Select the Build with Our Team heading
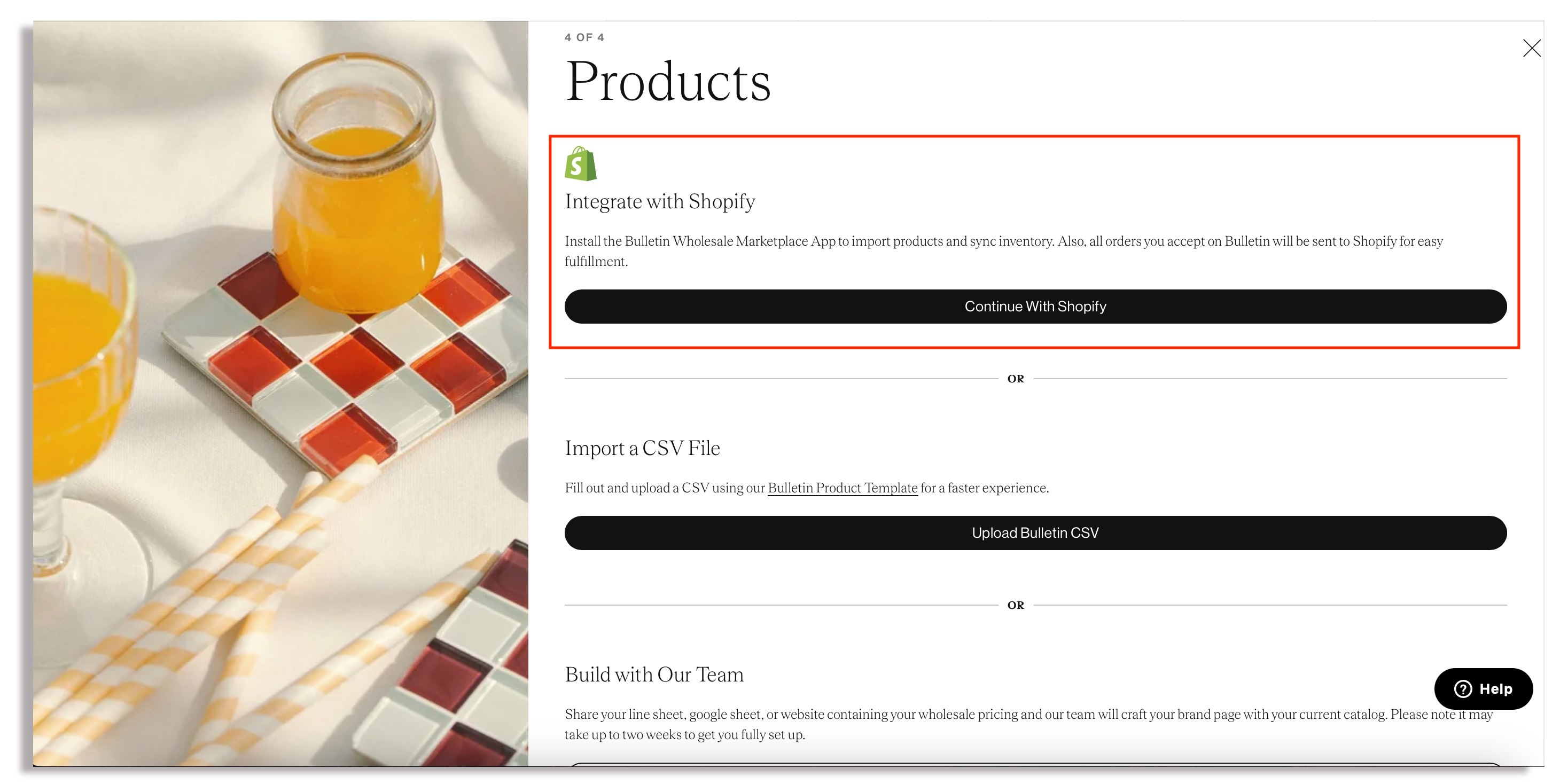1560x784 pixels. point(653,675)
